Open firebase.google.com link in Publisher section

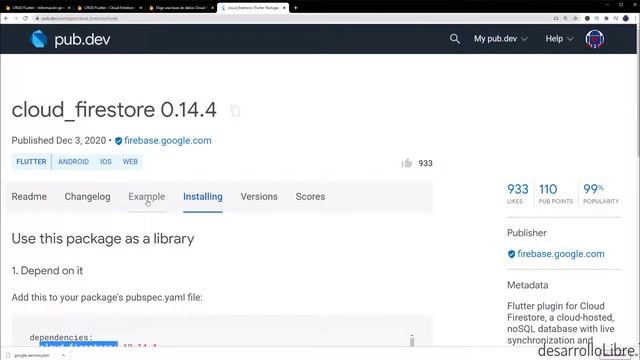(561, 254)
